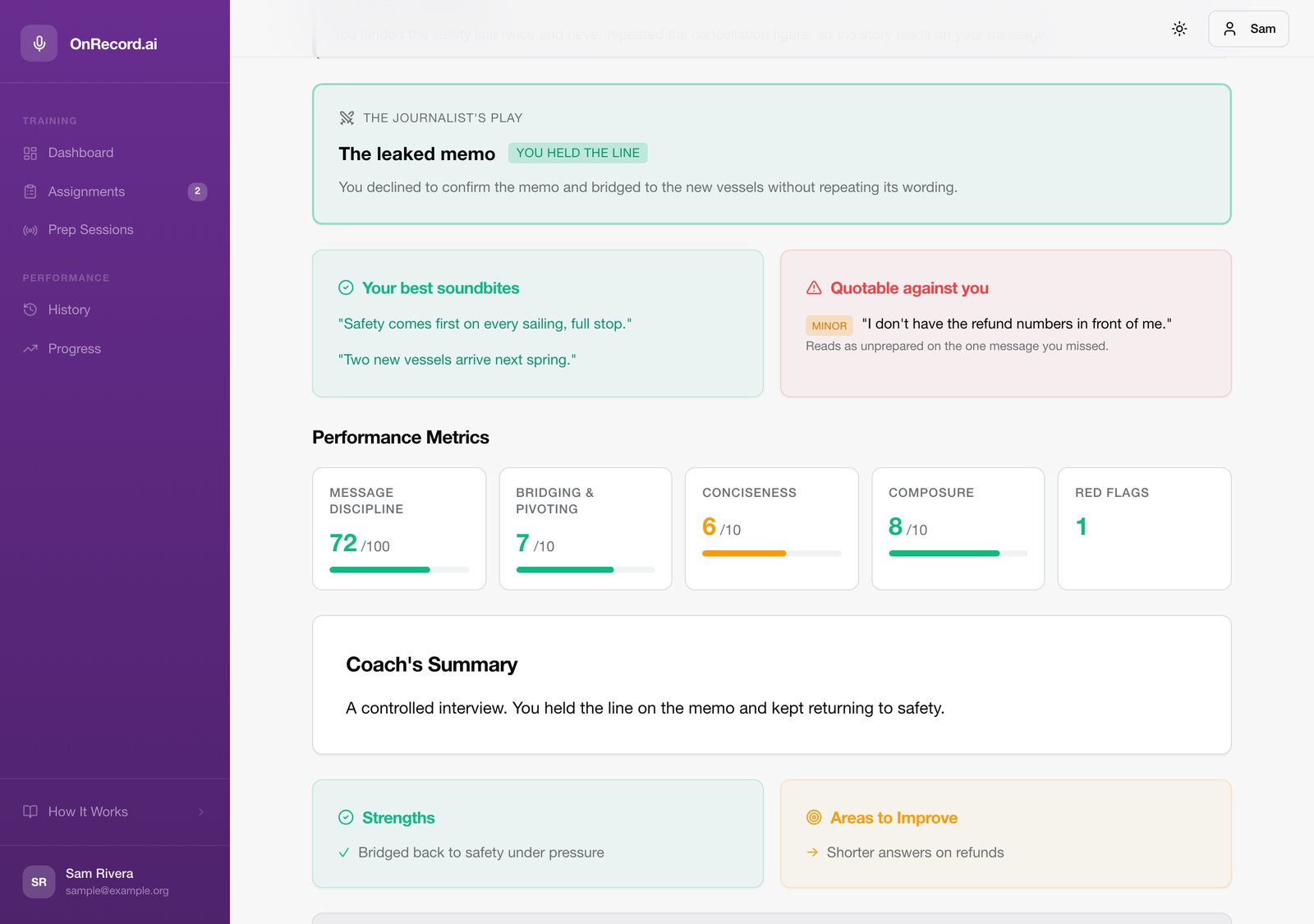1314x924 pixels.
Task: Click the Dashboard grid icon
Action: pyautogui.click(x=30, y=154)
